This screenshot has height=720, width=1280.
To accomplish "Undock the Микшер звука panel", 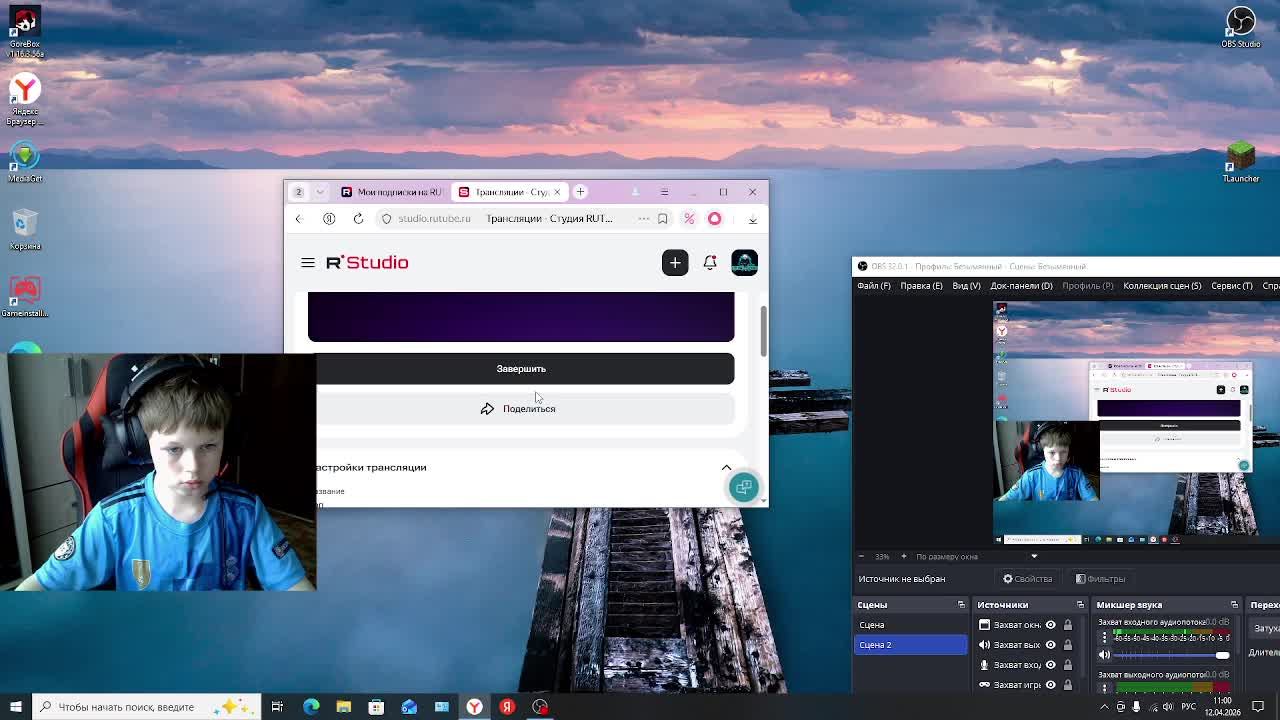I will [x=1234, y=605].
